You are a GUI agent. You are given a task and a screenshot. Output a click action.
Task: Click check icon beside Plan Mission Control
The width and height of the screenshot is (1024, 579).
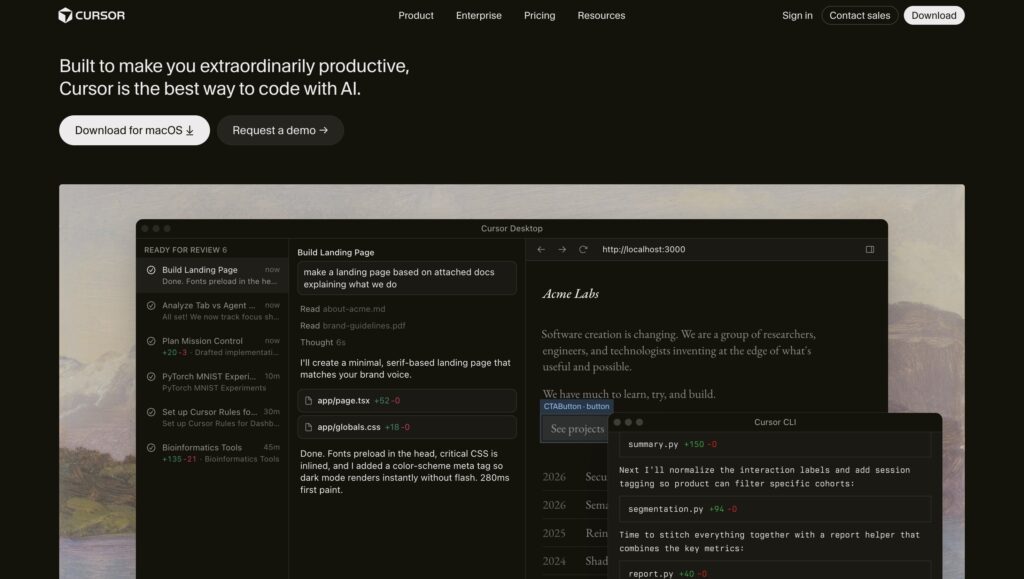coord(151,341)
